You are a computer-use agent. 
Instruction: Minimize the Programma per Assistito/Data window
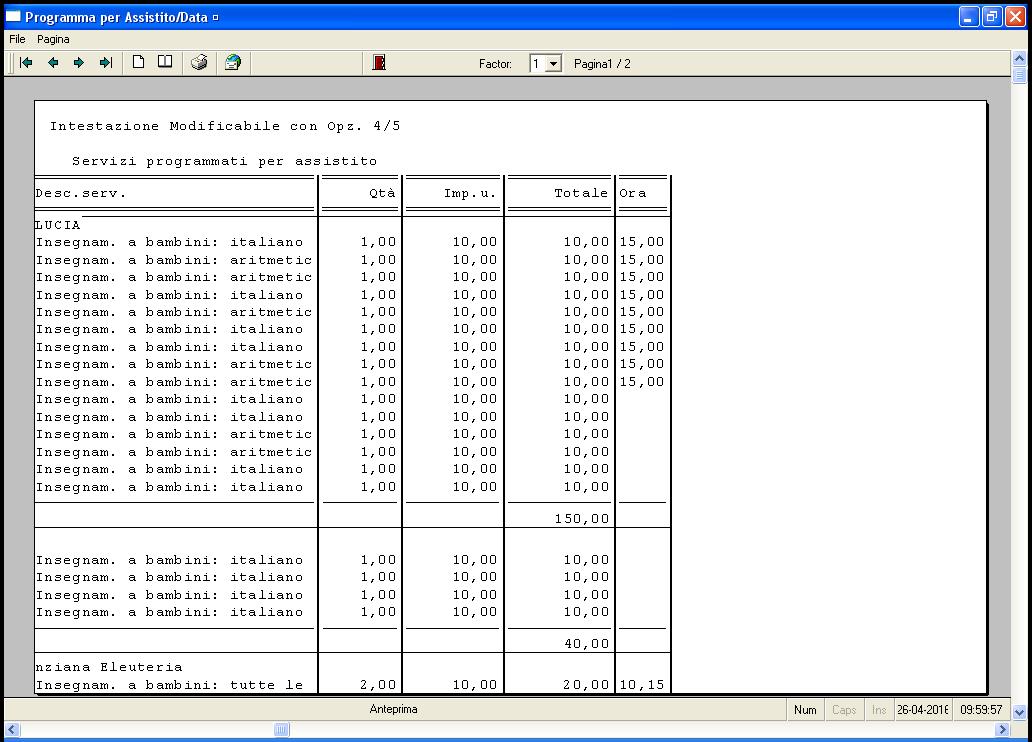tap(969, 16)
